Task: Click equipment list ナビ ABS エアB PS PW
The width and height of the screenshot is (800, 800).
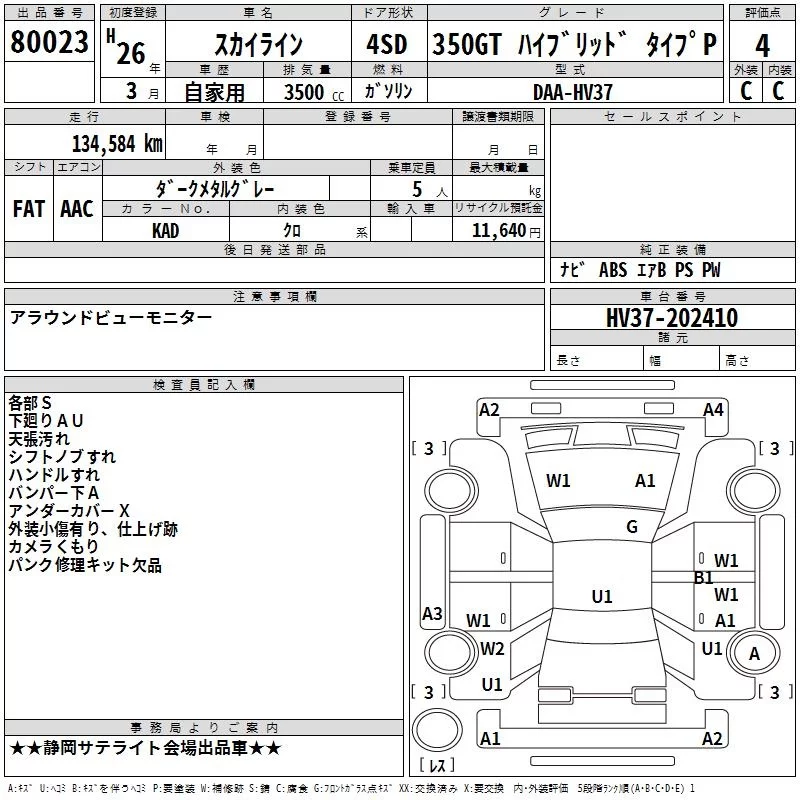Action: tap(640, 270)
